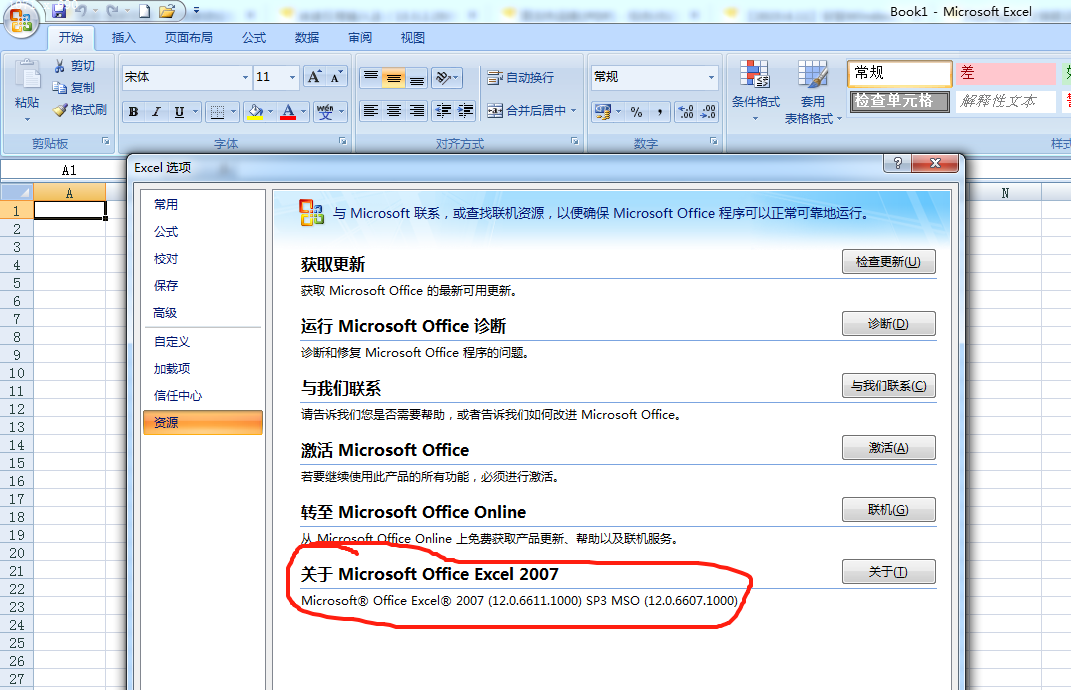Center text horizontally
Screen dimensions: 1071x690
[x=393, y=111]
